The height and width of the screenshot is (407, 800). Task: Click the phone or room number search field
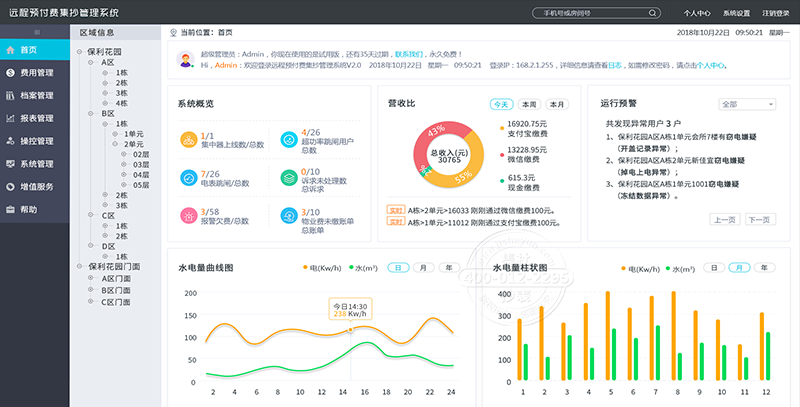(590, 14)
